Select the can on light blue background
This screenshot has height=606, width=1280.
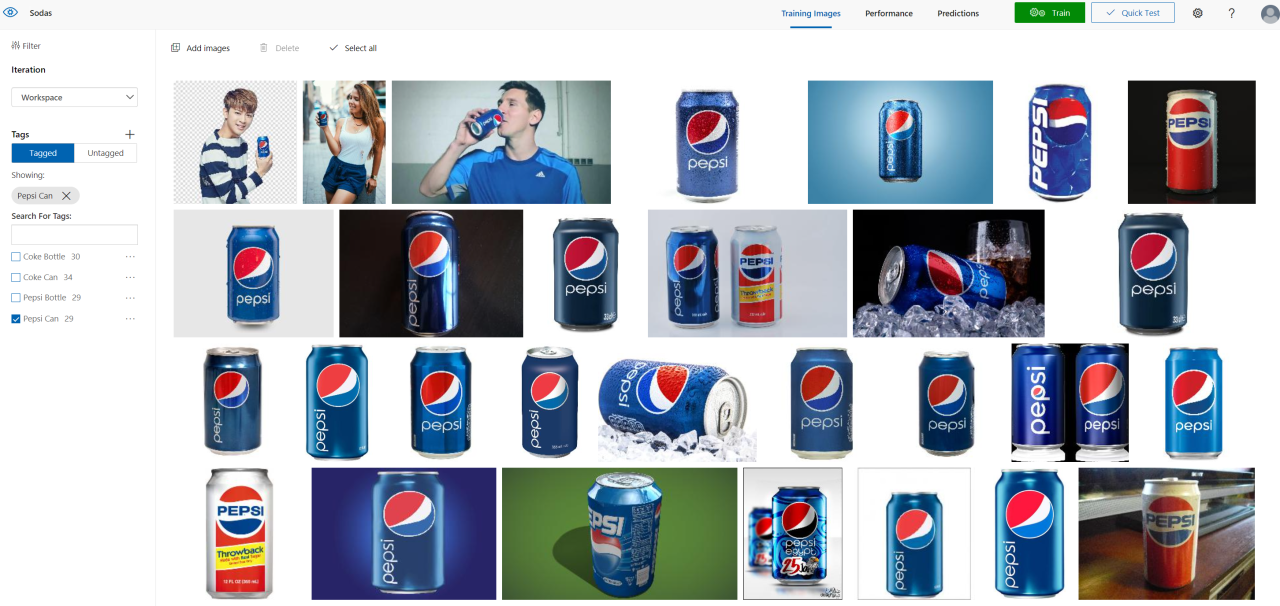pos(900,142)
